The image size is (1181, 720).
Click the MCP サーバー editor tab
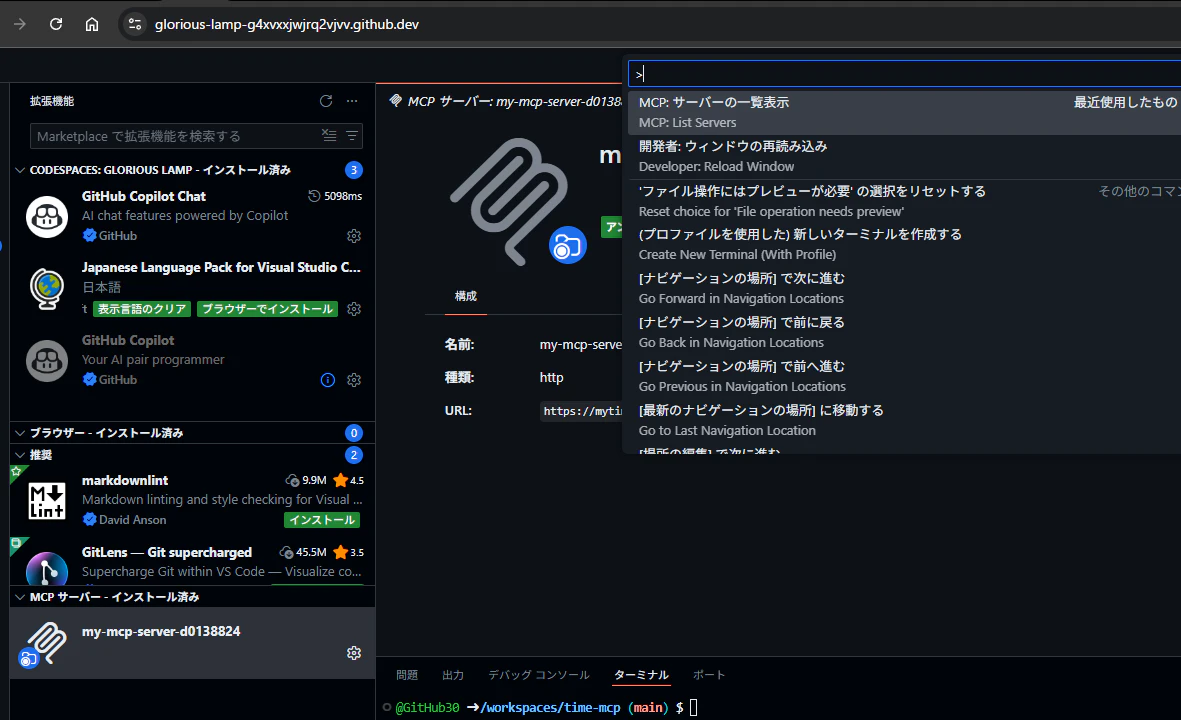pyautogui.click(x=506, y=101)
